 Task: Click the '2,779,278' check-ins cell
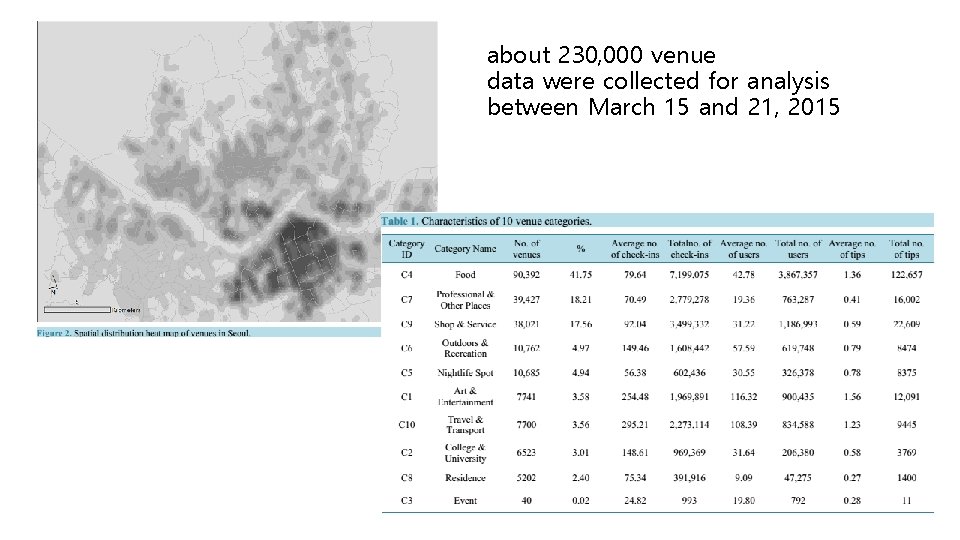point(689,300)
